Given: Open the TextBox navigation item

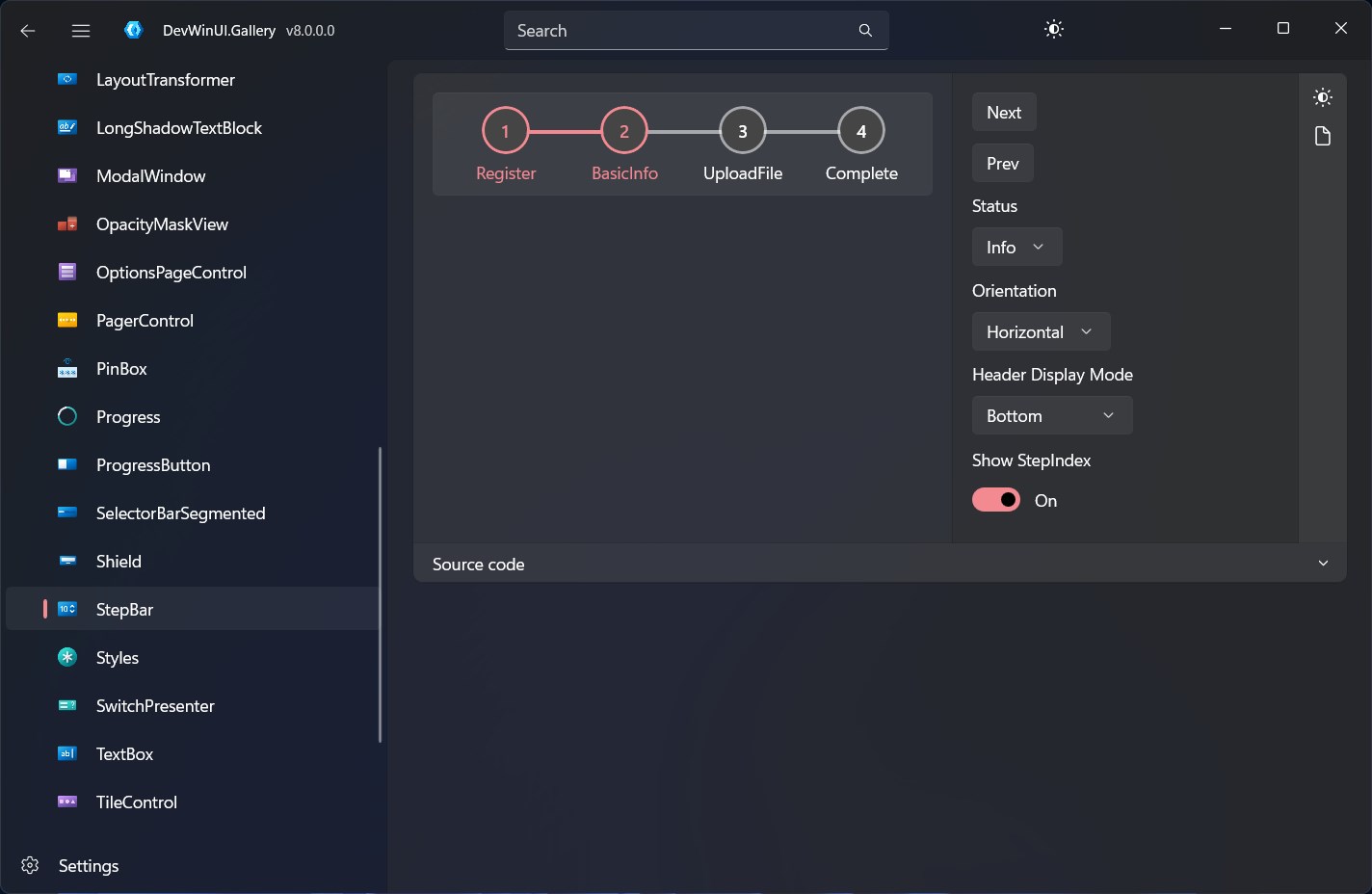Looking at the screenshot, I should 193,754.
